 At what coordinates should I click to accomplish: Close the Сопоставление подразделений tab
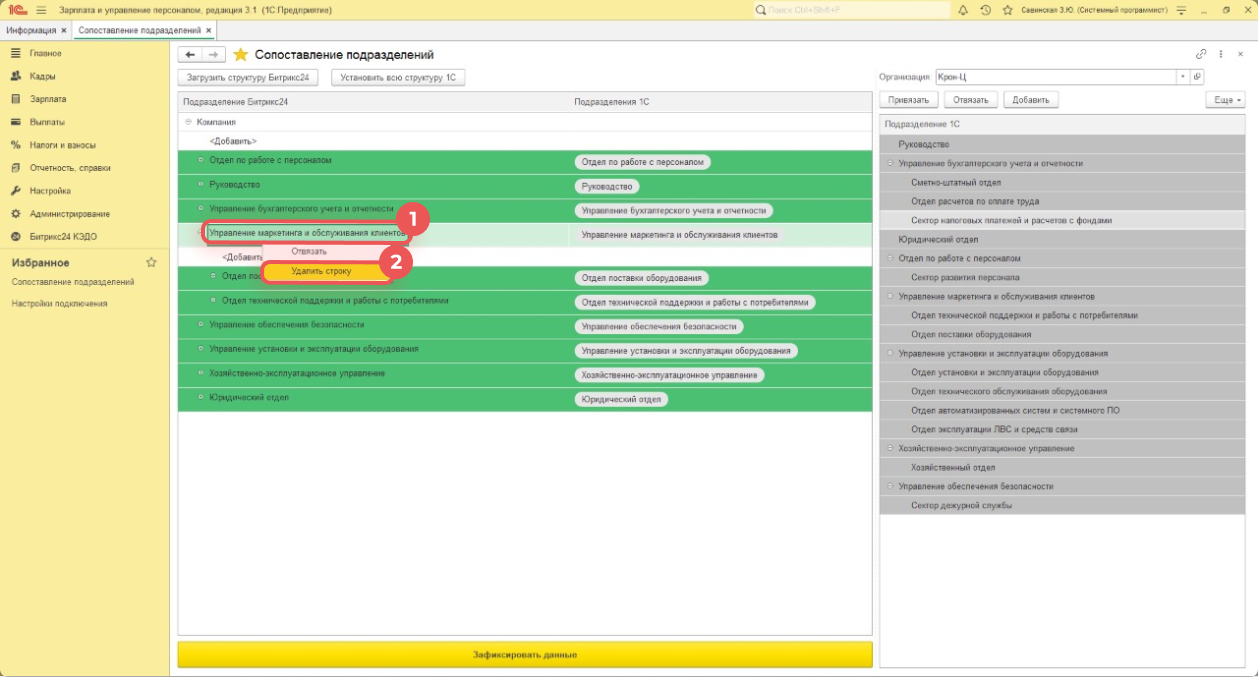coord(209,31)
